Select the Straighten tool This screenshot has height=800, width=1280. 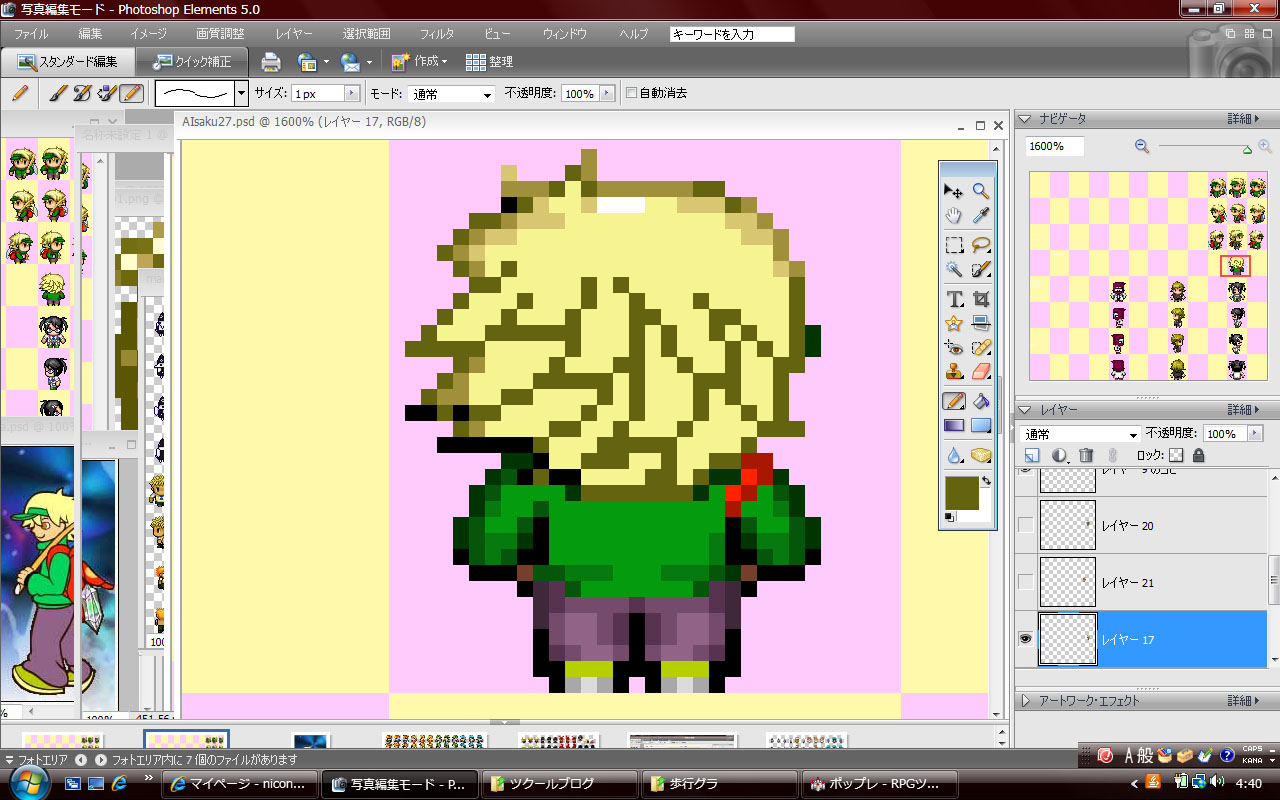(981, 322)
